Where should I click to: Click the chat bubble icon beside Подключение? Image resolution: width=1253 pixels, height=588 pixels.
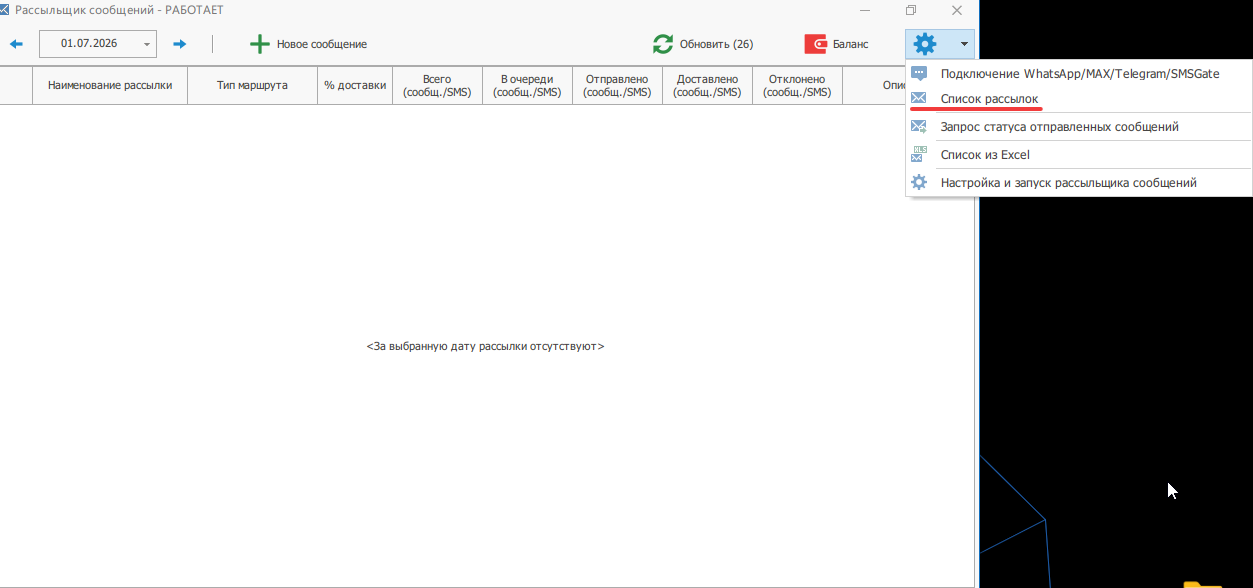[919, 74]
